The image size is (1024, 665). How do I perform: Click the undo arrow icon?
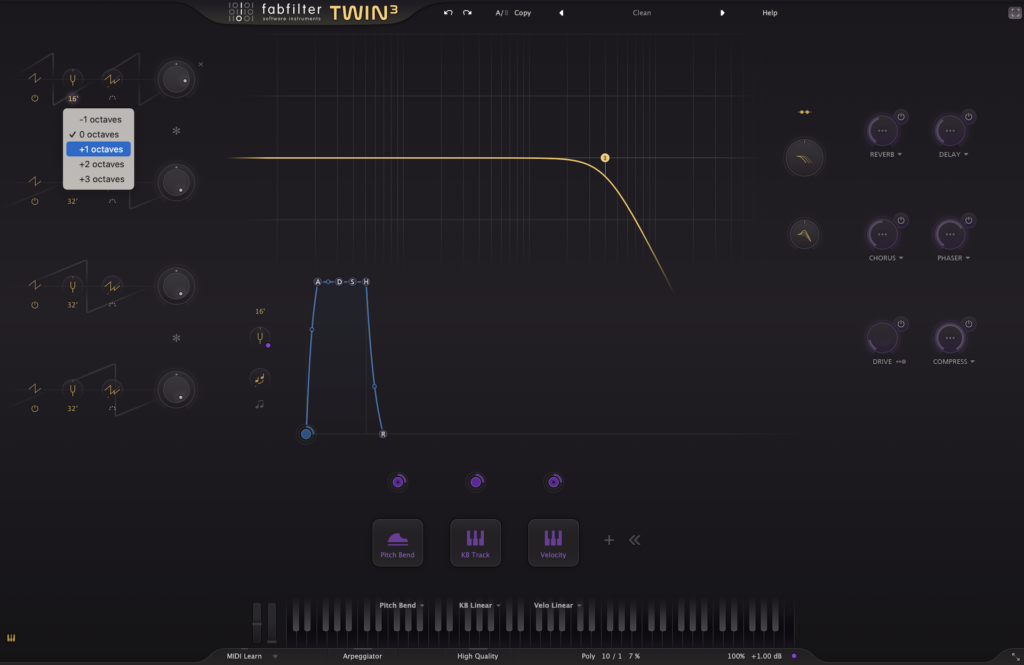(x=448, y=13)
